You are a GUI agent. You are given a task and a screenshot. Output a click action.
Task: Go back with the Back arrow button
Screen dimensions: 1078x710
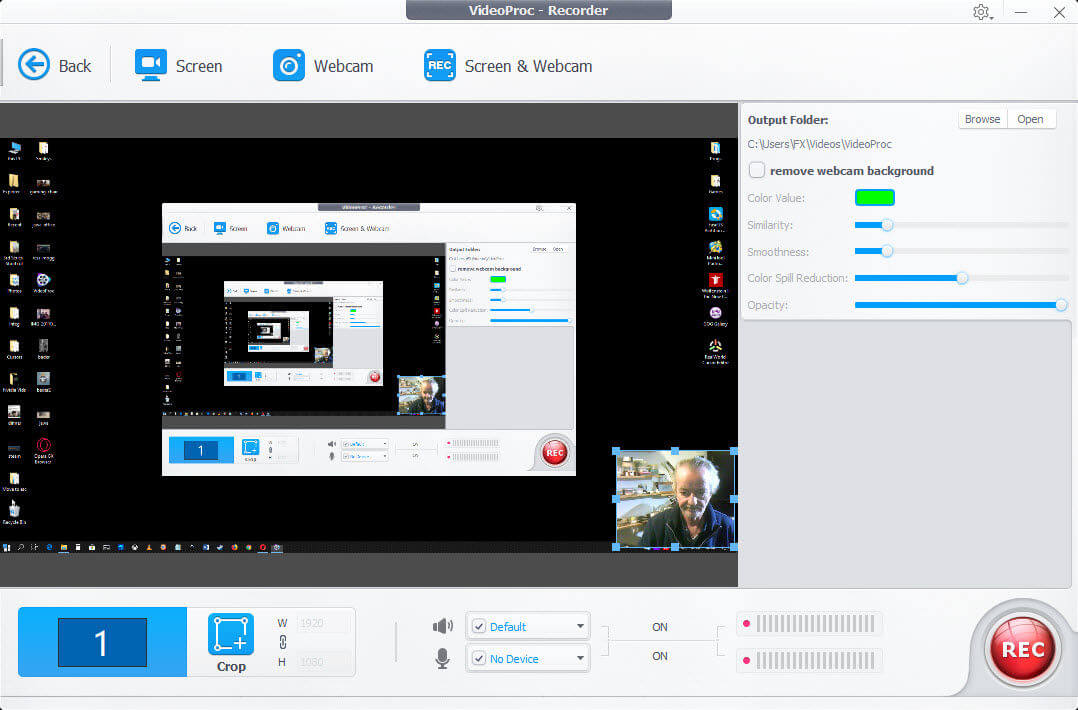[x=54, y=66]
